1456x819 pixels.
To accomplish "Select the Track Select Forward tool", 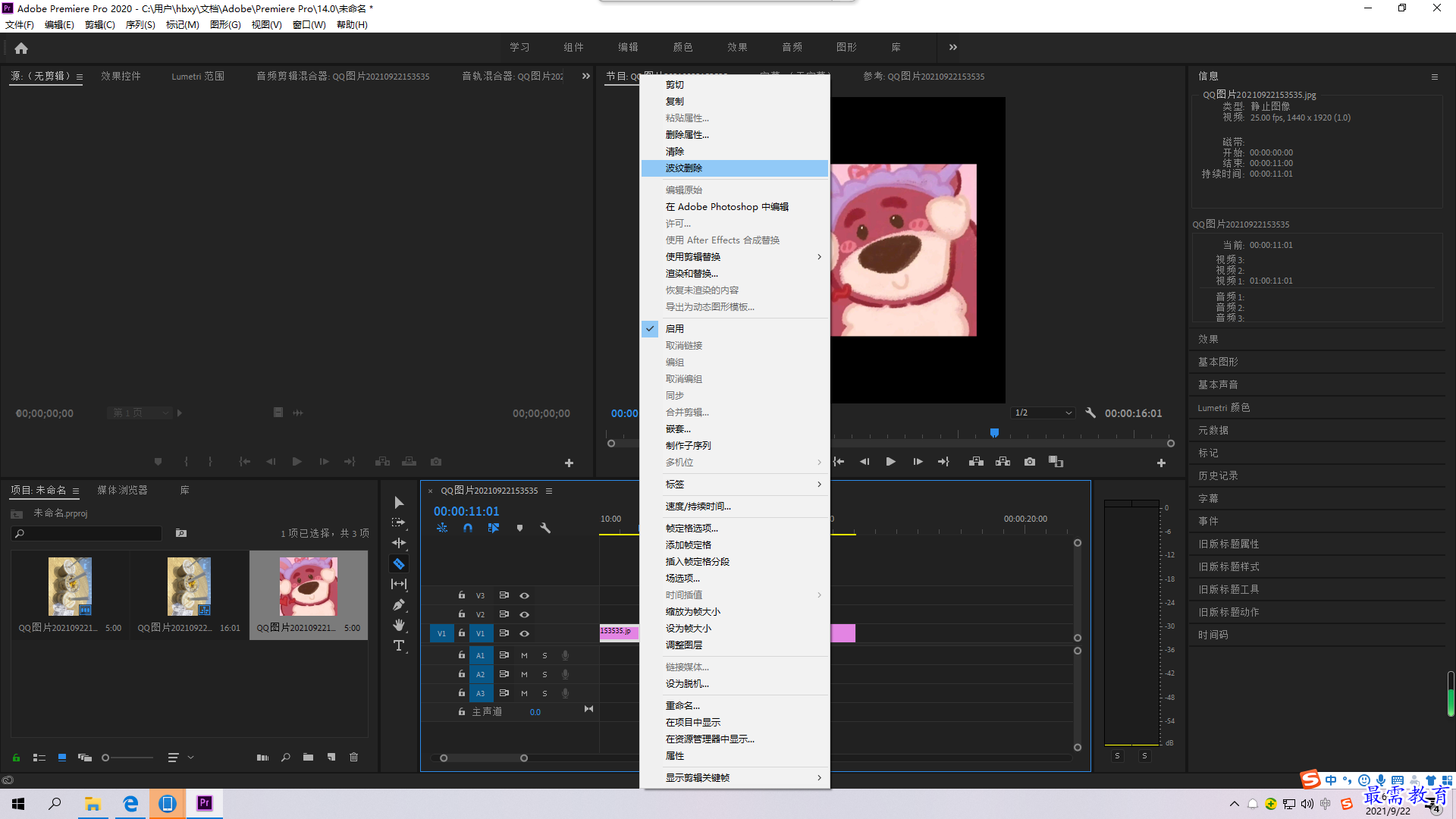I will point(399,522).
